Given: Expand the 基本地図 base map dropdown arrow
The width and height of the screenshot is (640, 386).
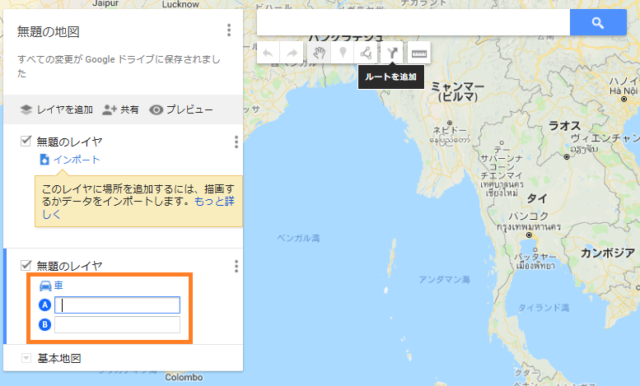Looking at the screenshot, I should click(26, 358).
